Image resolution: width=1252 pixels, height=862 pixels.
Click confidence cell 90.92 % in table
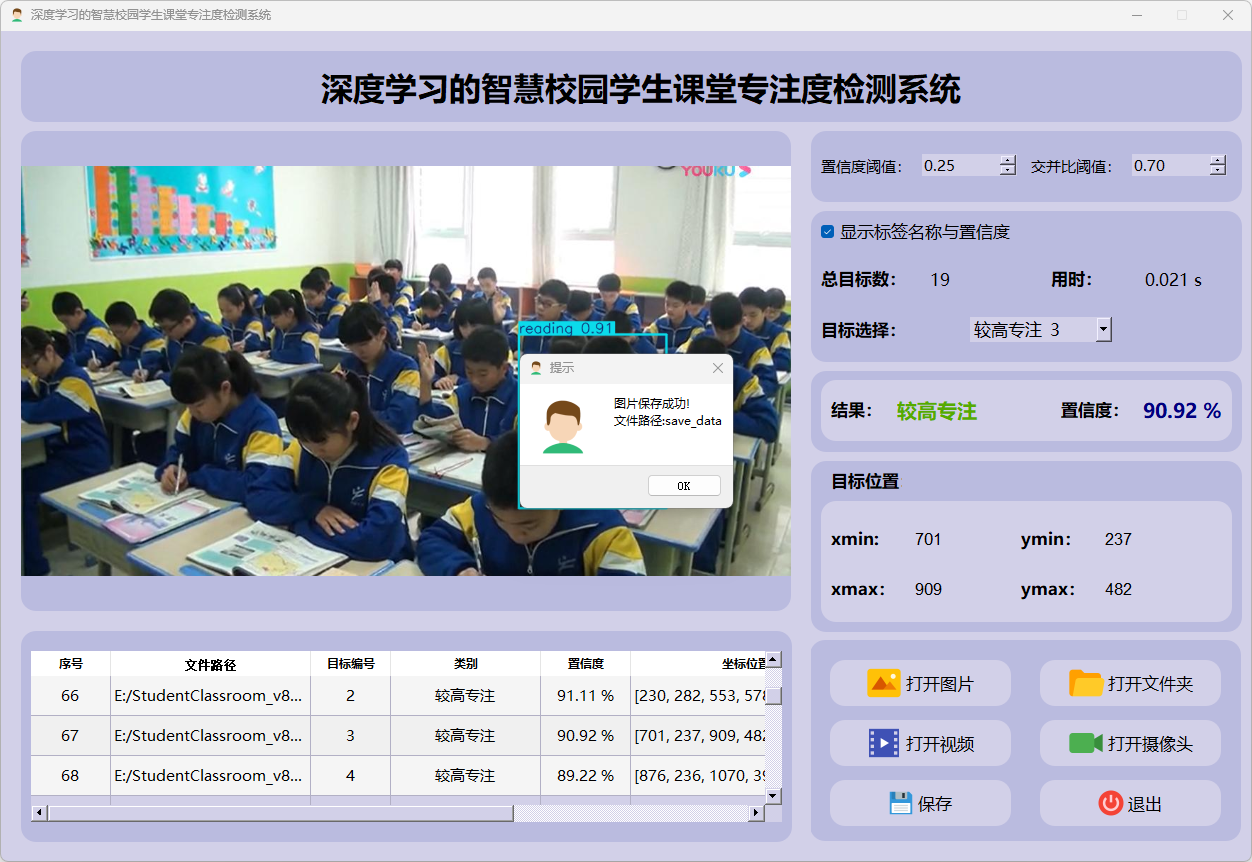coord(585,736)
